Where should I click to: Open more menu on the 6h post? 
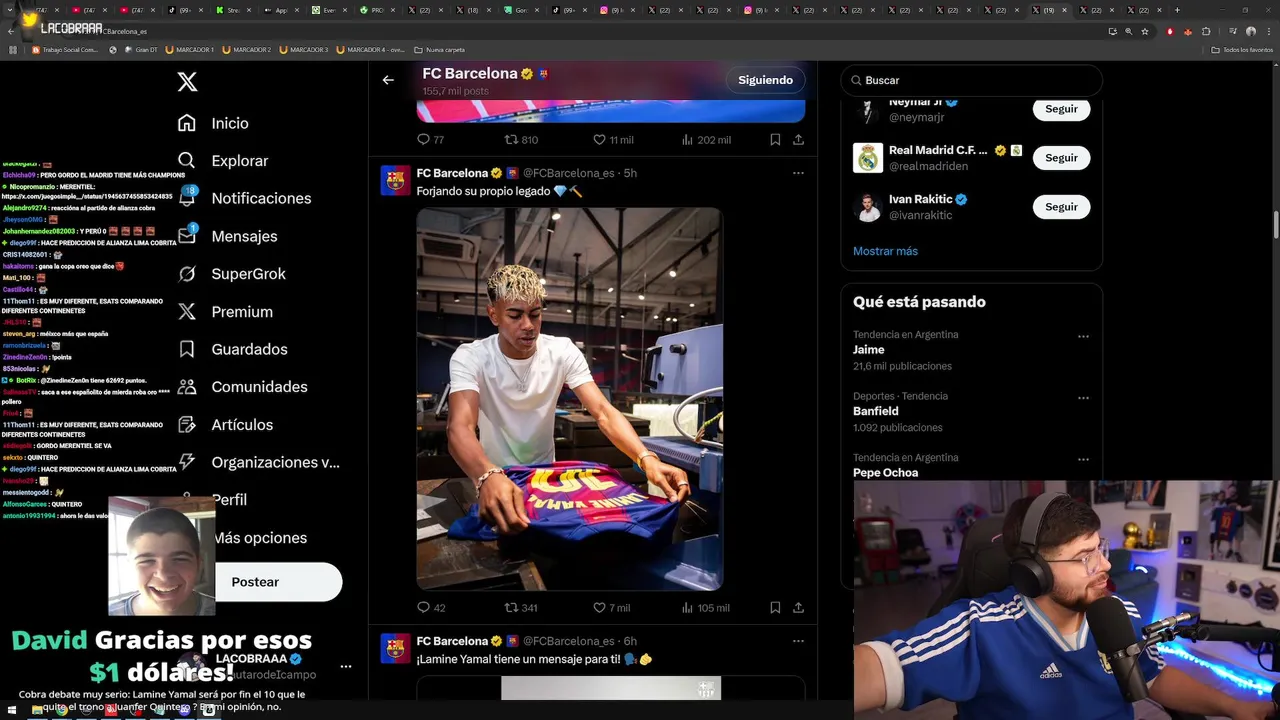798,641
